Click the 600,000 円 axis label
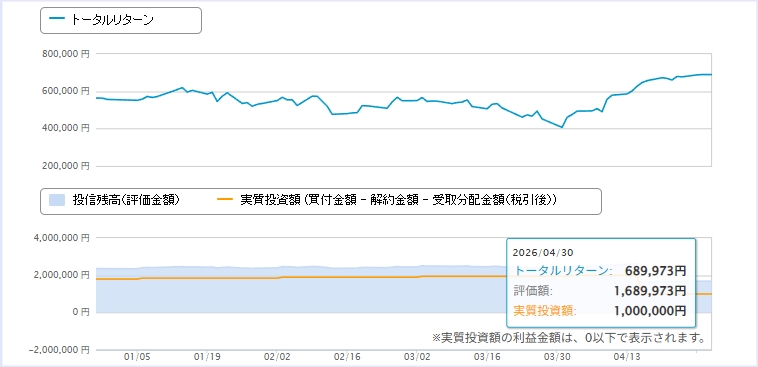The height and width of the screenshot is (367, 758). click(x=65, y=91)
